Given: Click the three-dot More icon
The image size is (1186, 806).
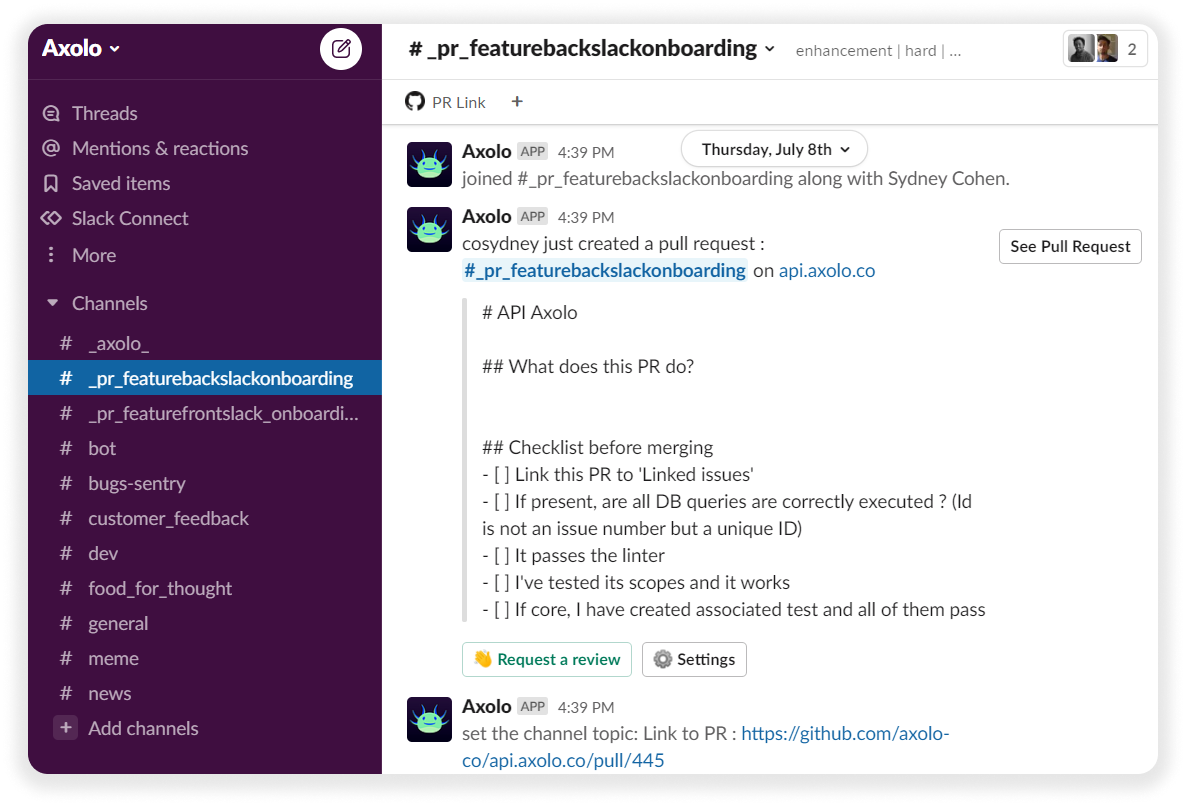Looking at the screenshot, I should click(51, 255).
